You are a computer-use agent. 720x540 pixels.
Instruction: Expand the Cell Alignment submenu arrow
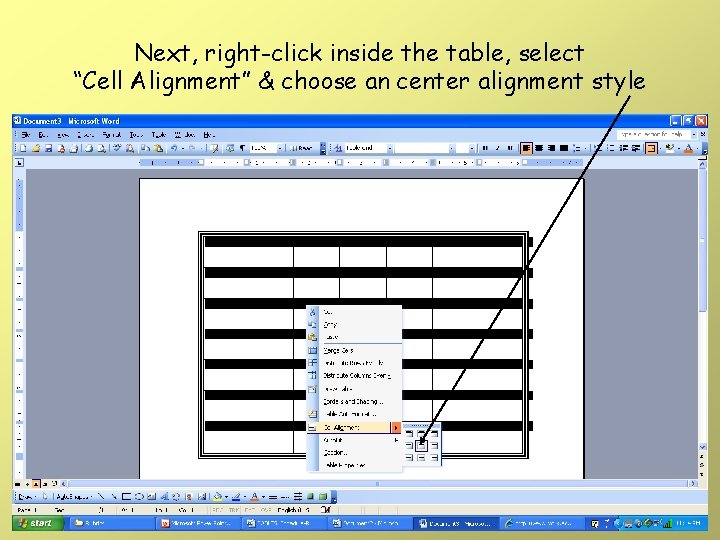point(396,428)
